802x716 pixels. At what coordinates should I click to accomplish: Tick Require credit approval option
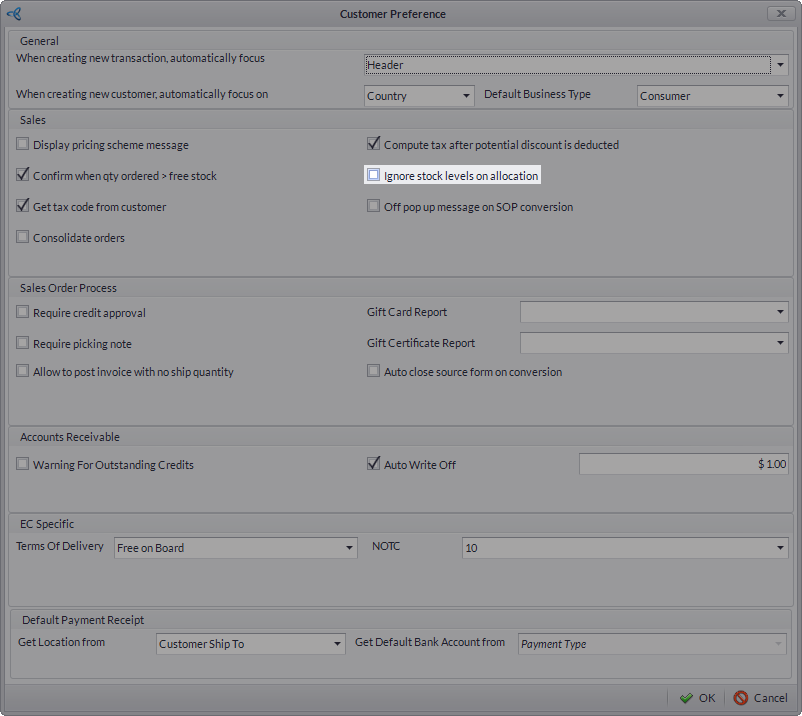pos(23,313)
